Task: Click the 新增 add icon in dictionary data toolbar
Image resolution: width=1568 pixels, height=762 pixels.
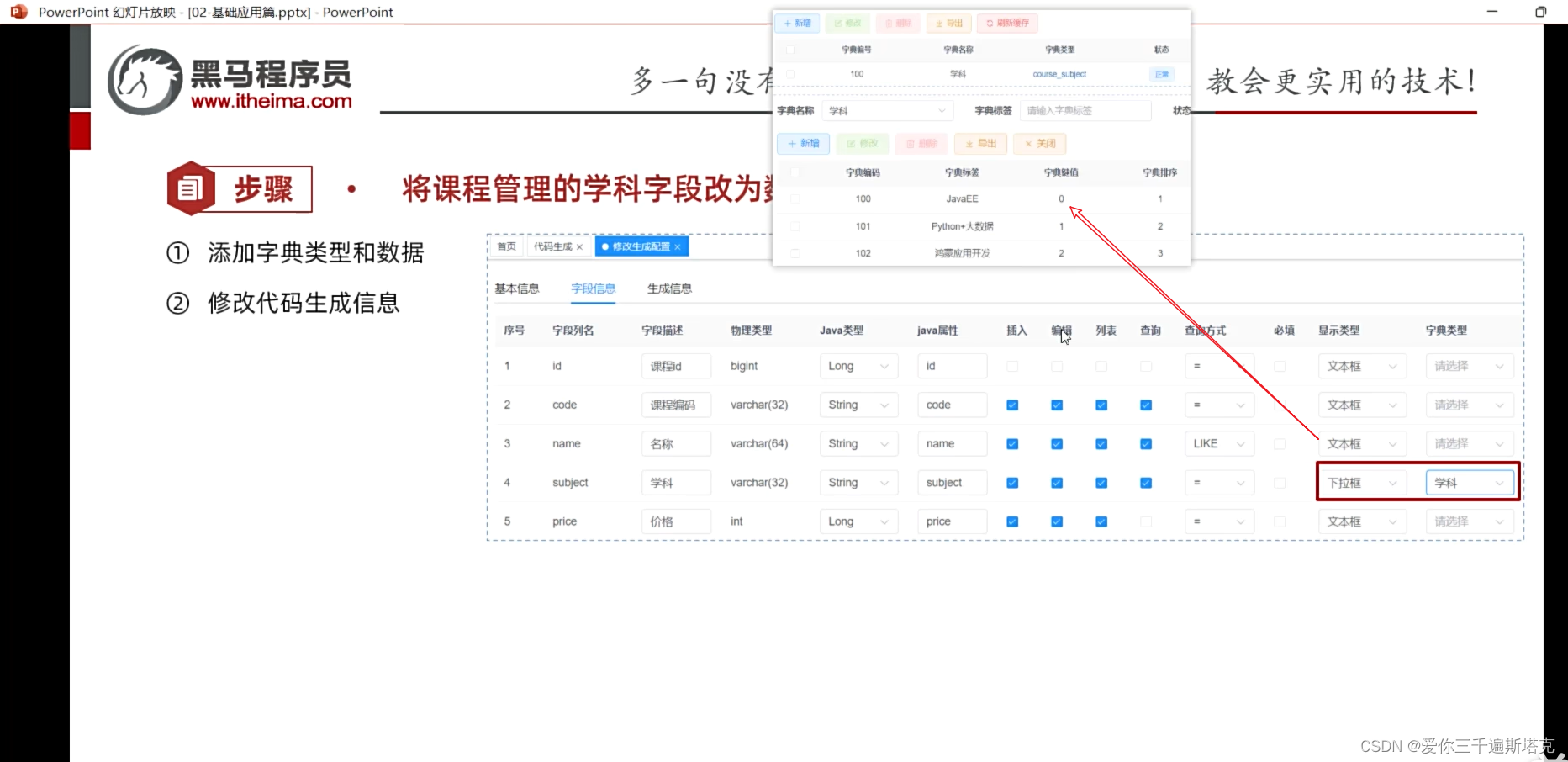Action: 802,143
